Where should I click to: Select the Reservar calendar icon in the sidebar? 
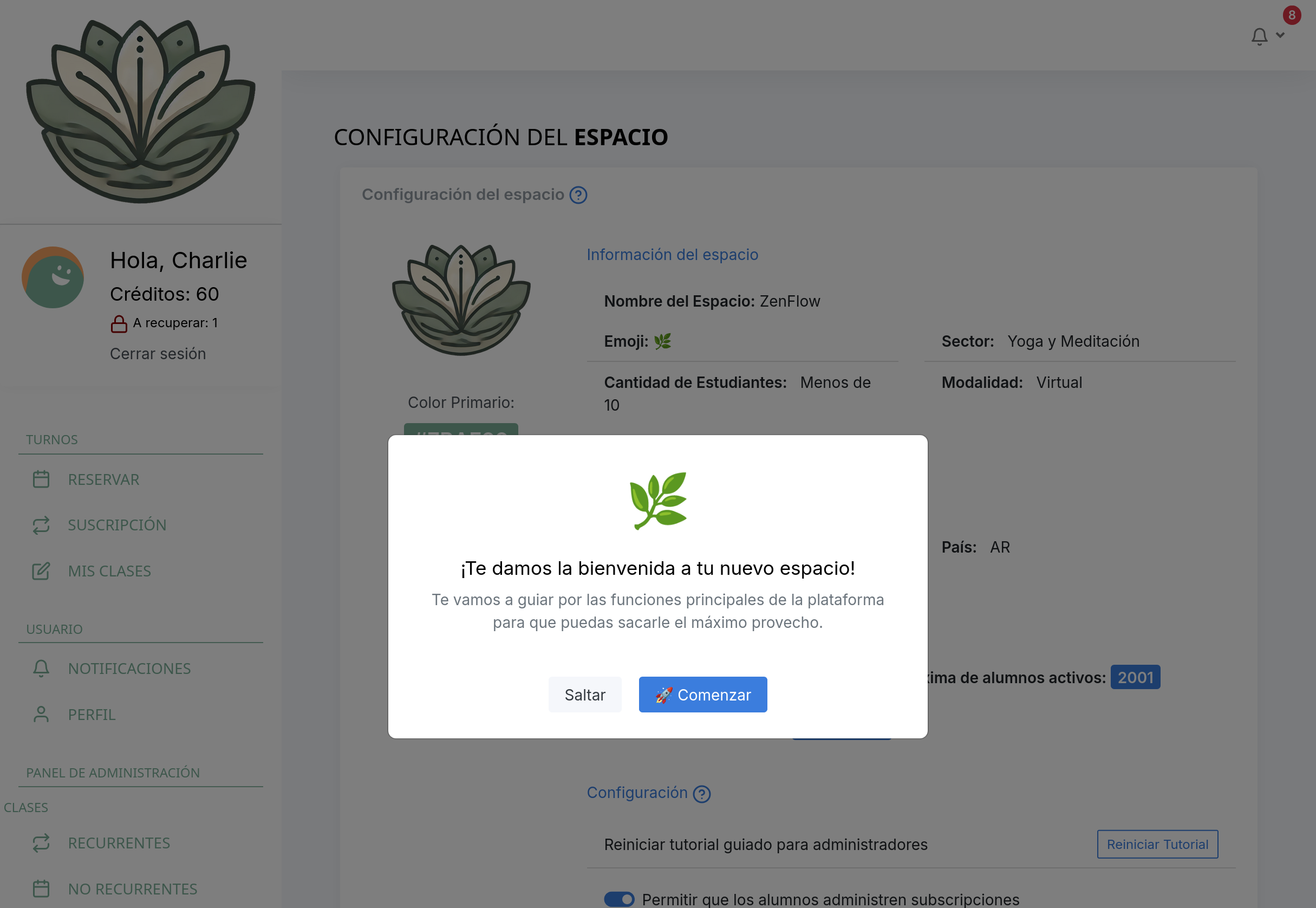[x=41, y=479]
